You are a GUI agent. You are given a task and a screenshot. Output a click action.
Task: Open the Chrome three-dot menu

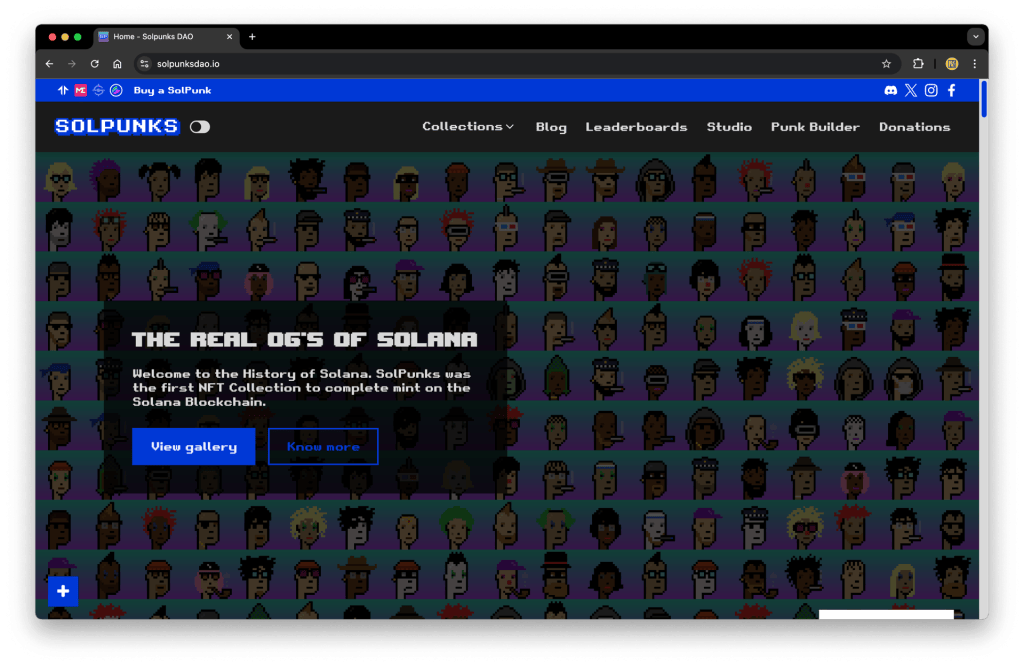coord(974,63)
